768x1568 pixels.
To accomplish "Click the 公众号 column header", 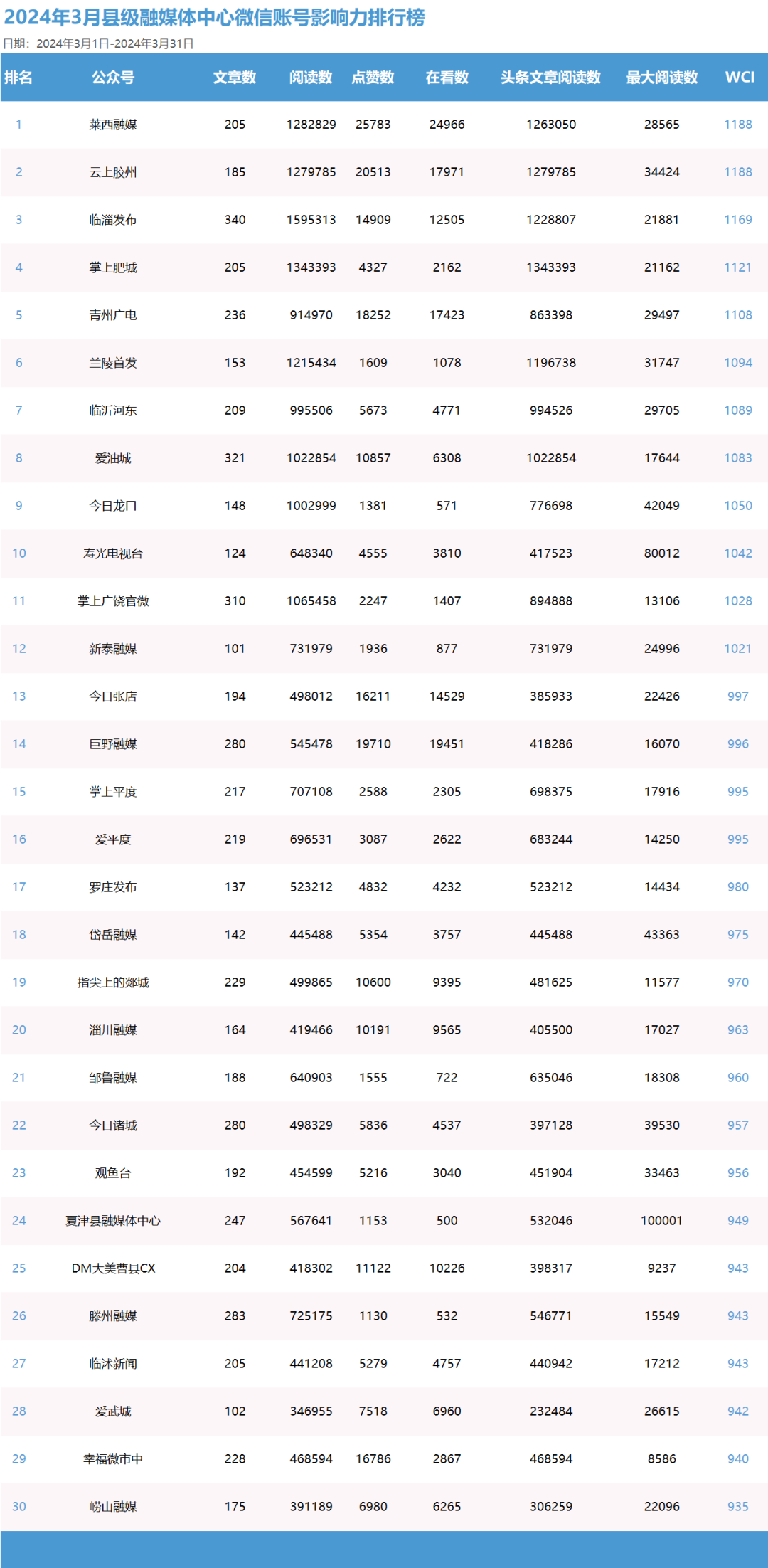I will (x=113, y=78).
